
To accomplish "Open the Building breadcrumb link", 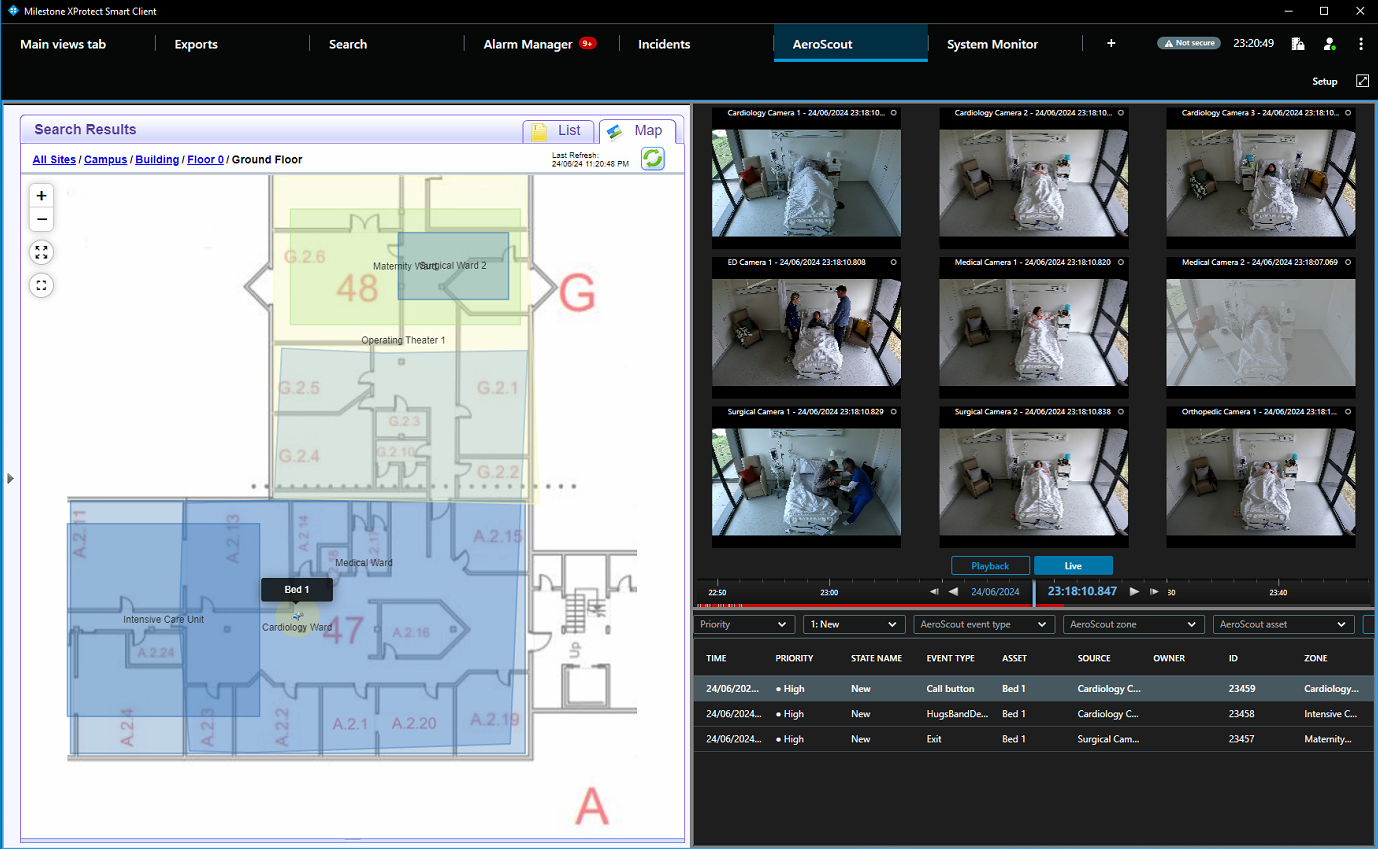I will [x=157, y=160].
